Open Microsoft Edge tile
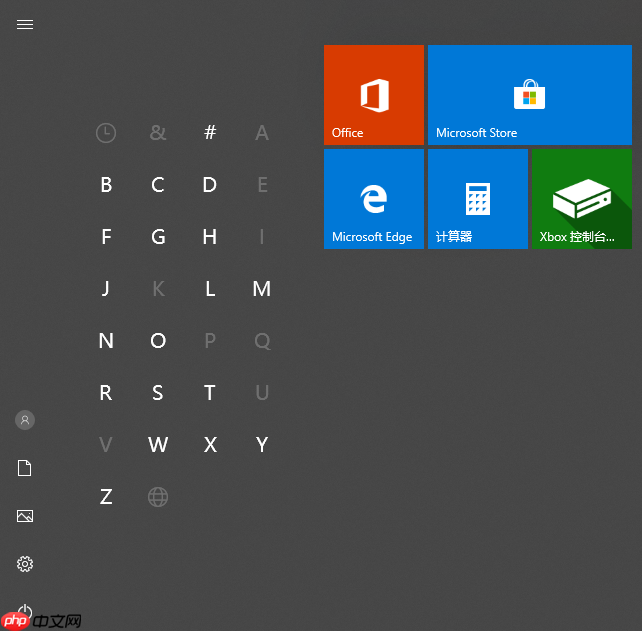 [x=374, y=199]
